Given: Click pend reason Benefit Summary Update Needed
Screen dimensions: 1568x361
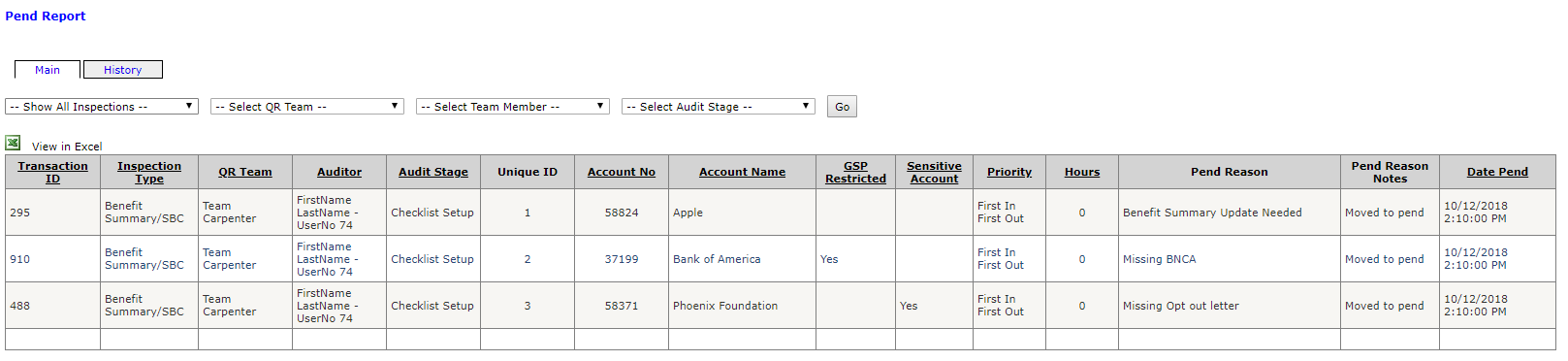Looking at the screenshot, I should coord(1212,213).
